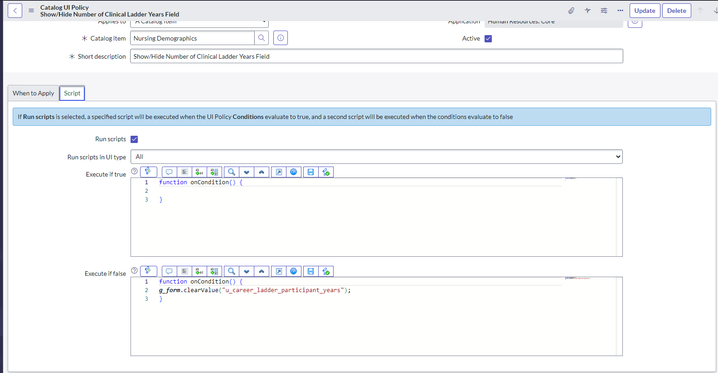
Task: Toggle full screen for Execute if false
Action: 278,271
